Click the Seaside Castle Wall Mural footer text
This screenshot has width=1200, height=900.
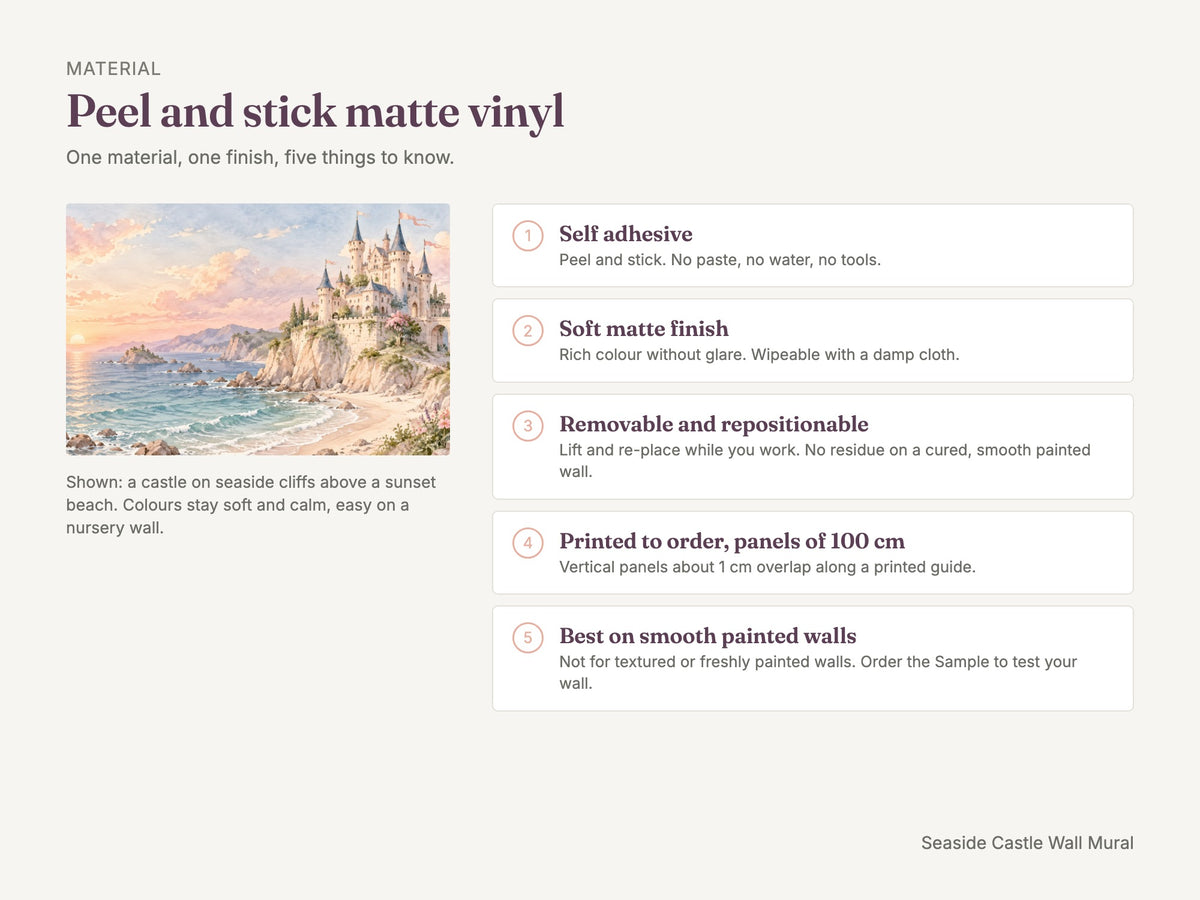tap(1027, 843)
